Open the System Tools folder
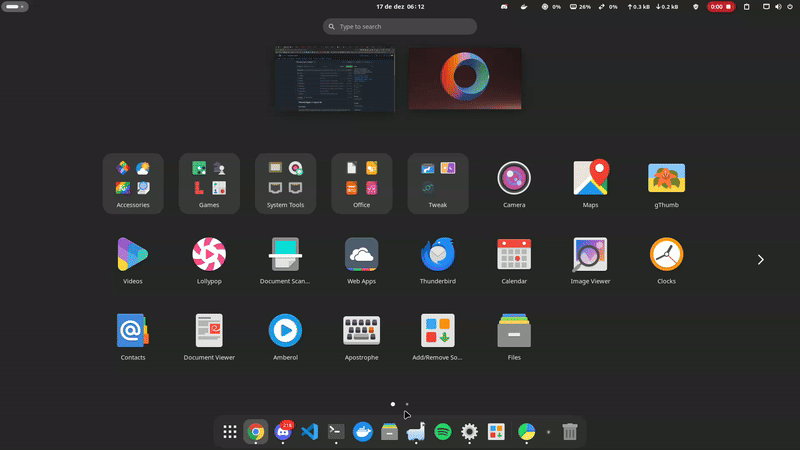The height and width of the screenshot is (450, 800). (x=285, y=184)
